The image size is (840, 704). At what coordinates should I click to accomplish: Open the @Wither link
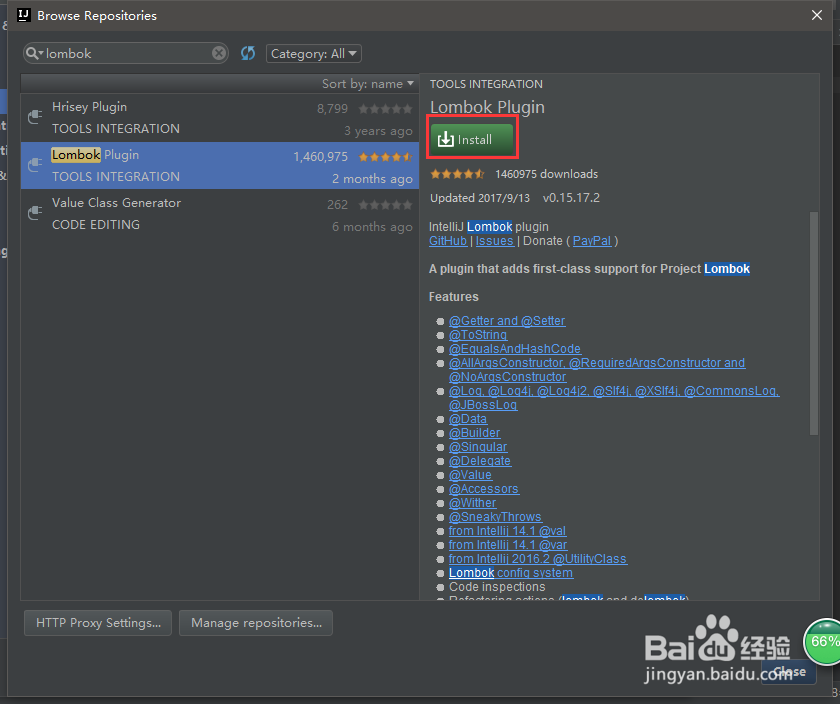pos(472,503)
